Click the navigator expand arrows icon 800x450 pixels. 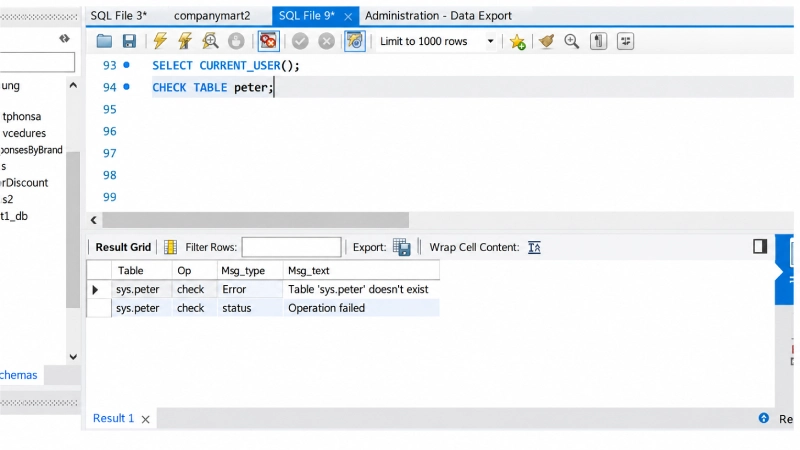point(64,39)
